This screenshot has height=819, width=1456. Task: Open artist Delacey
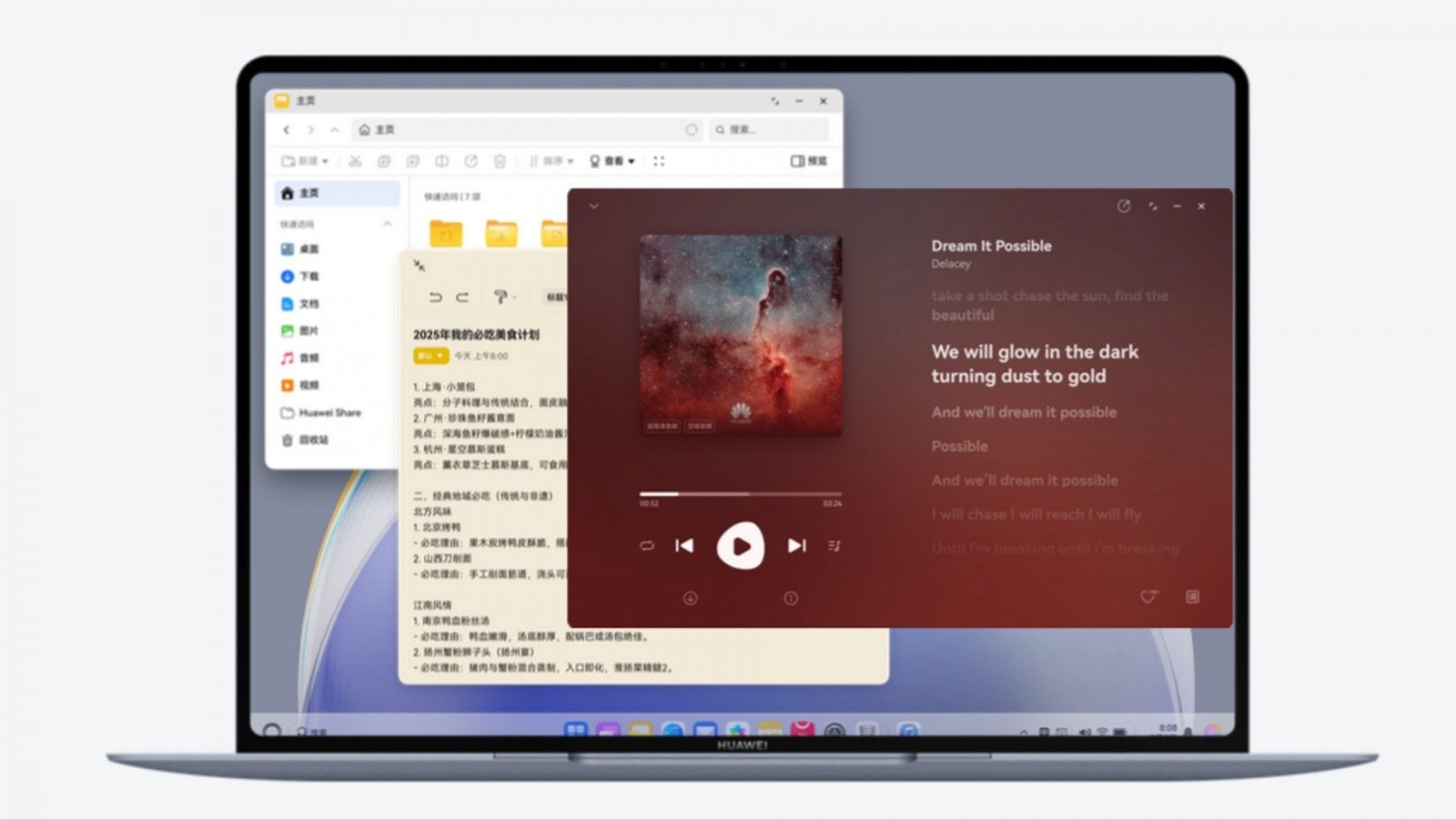[951, 264]
